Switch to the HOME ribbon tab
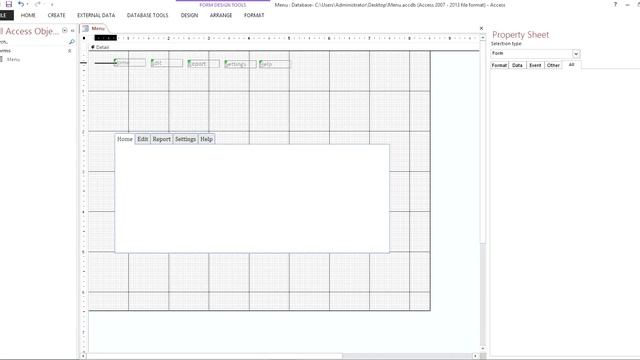 pyautogui.click(x=28, y=16)
